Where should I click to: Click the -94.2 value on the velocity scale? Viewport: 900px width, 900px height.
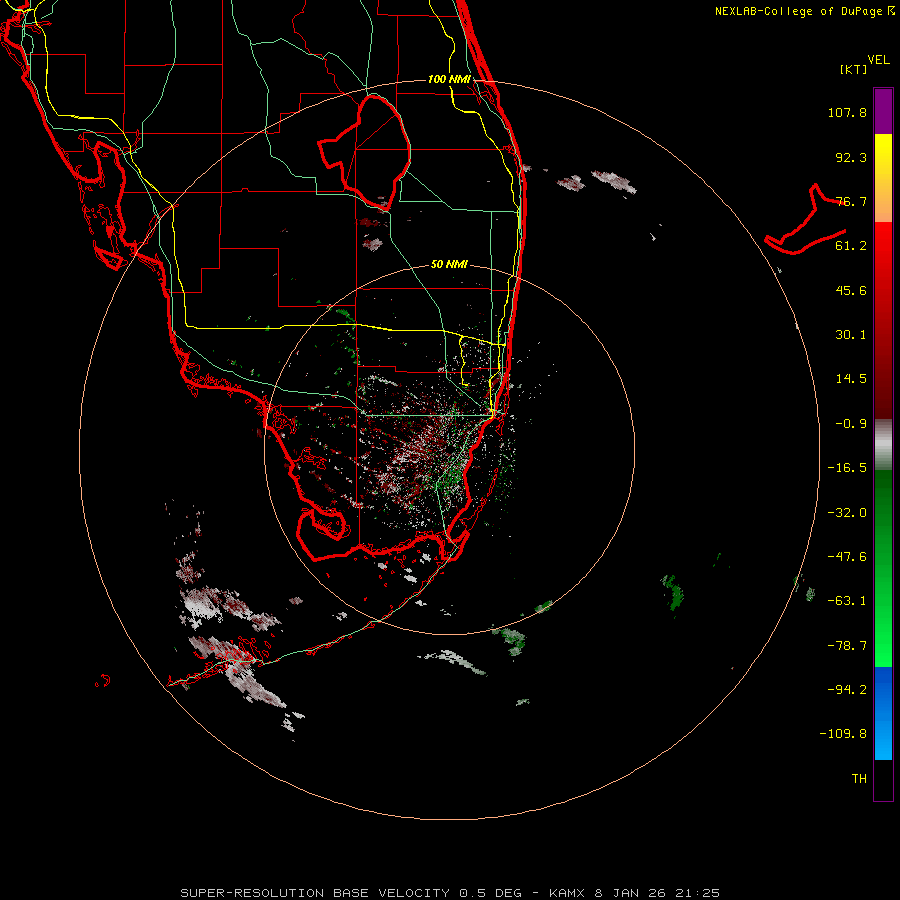click(x=847, y=690)
